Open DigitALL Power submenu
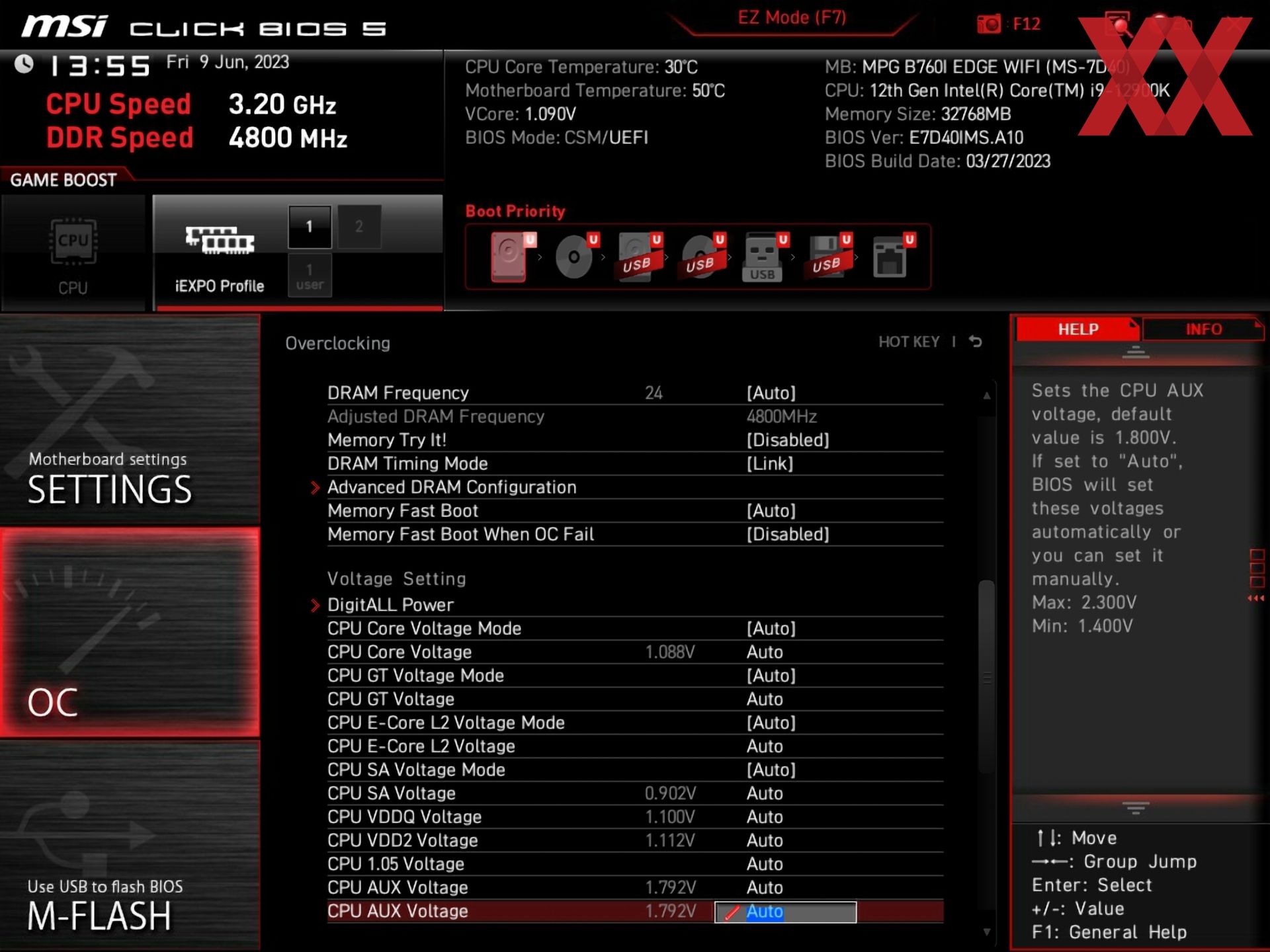 click(x=390, y=604)
